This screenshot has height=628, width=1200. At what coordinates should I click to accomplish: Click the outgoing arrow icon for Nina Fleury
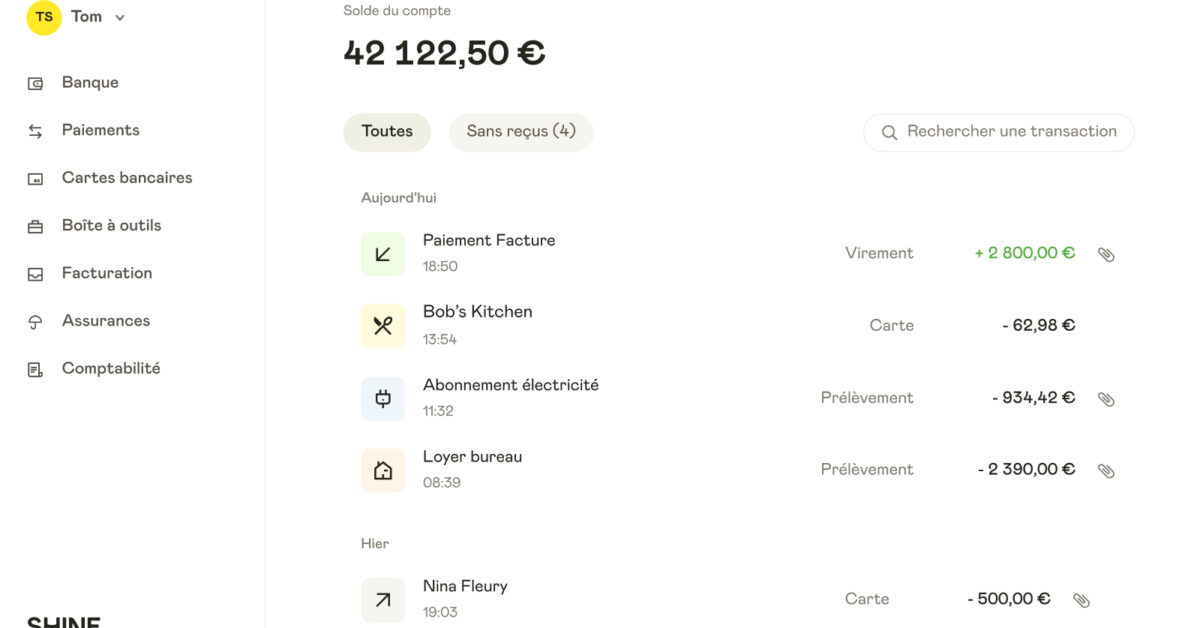383,598
